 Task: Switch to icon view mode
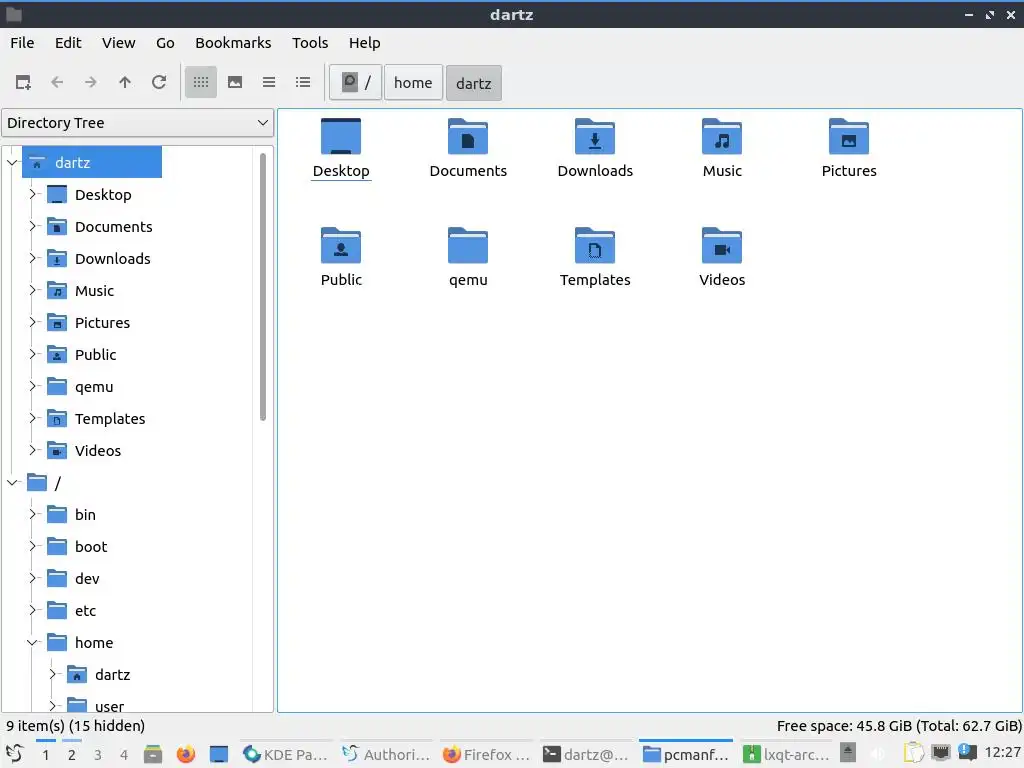[x=200, y=82]
